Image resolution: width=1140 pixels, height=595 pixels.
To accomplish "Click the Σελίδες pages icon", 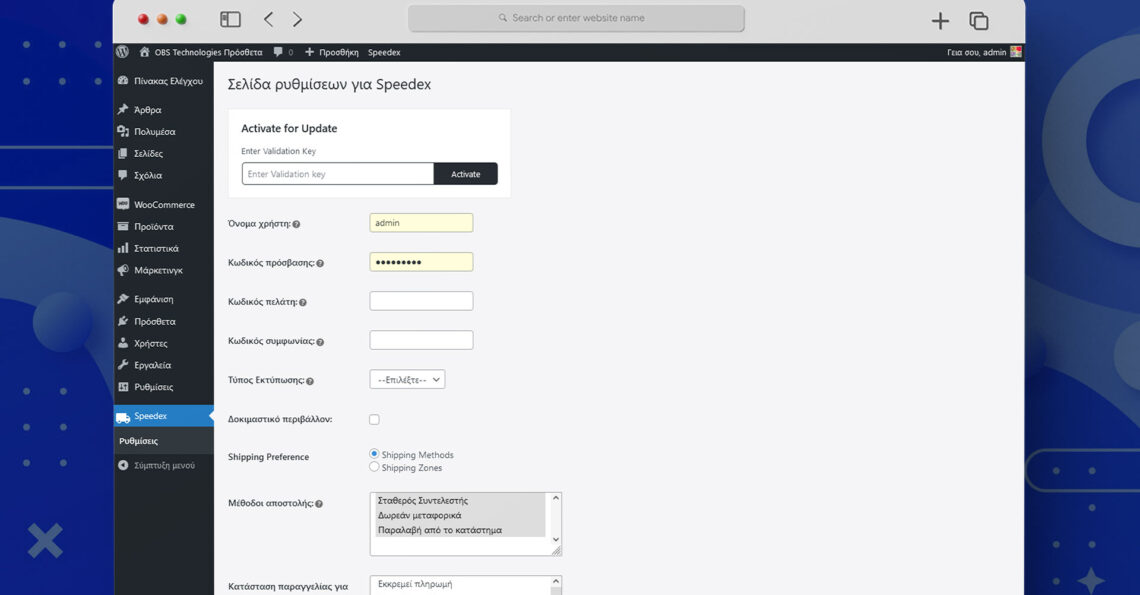I will [123, 153].
